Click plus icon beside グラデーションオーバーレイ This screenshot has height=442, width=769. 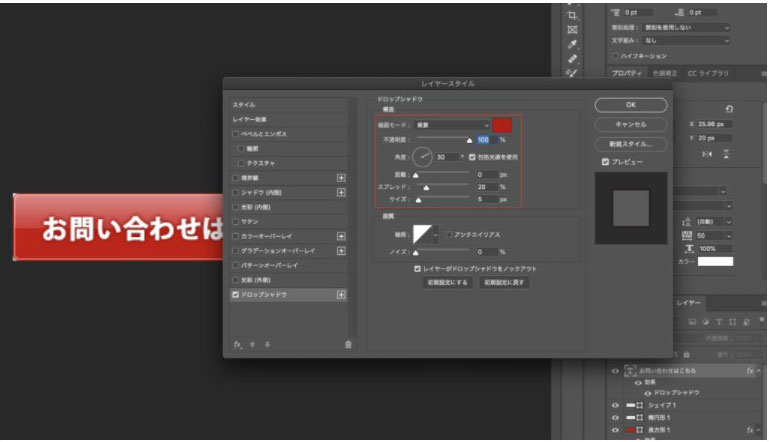tap(341, 251)
